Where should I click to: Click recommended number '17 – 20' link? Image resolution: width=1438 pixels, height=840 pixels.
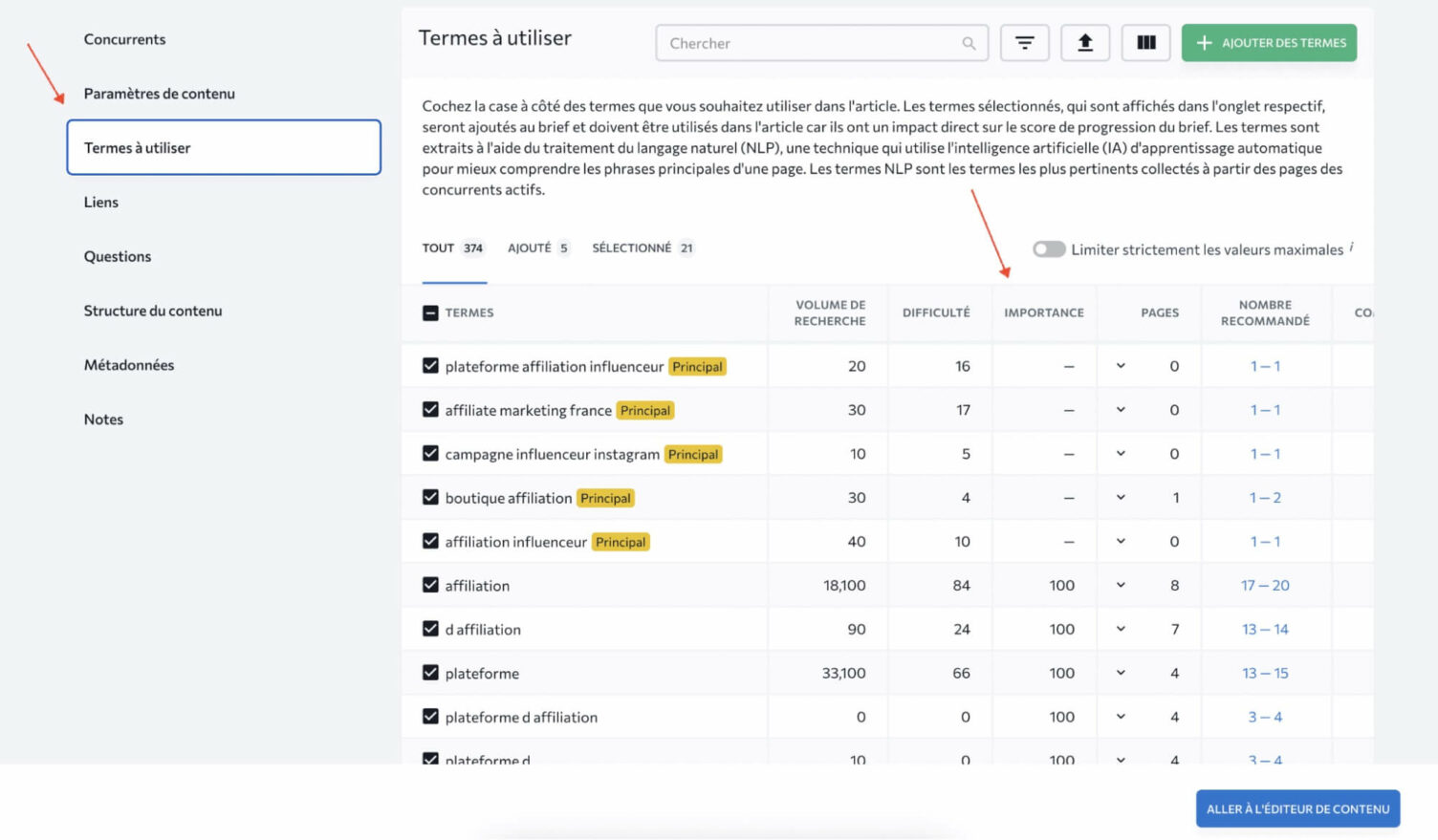click(x=1265, y=586)
